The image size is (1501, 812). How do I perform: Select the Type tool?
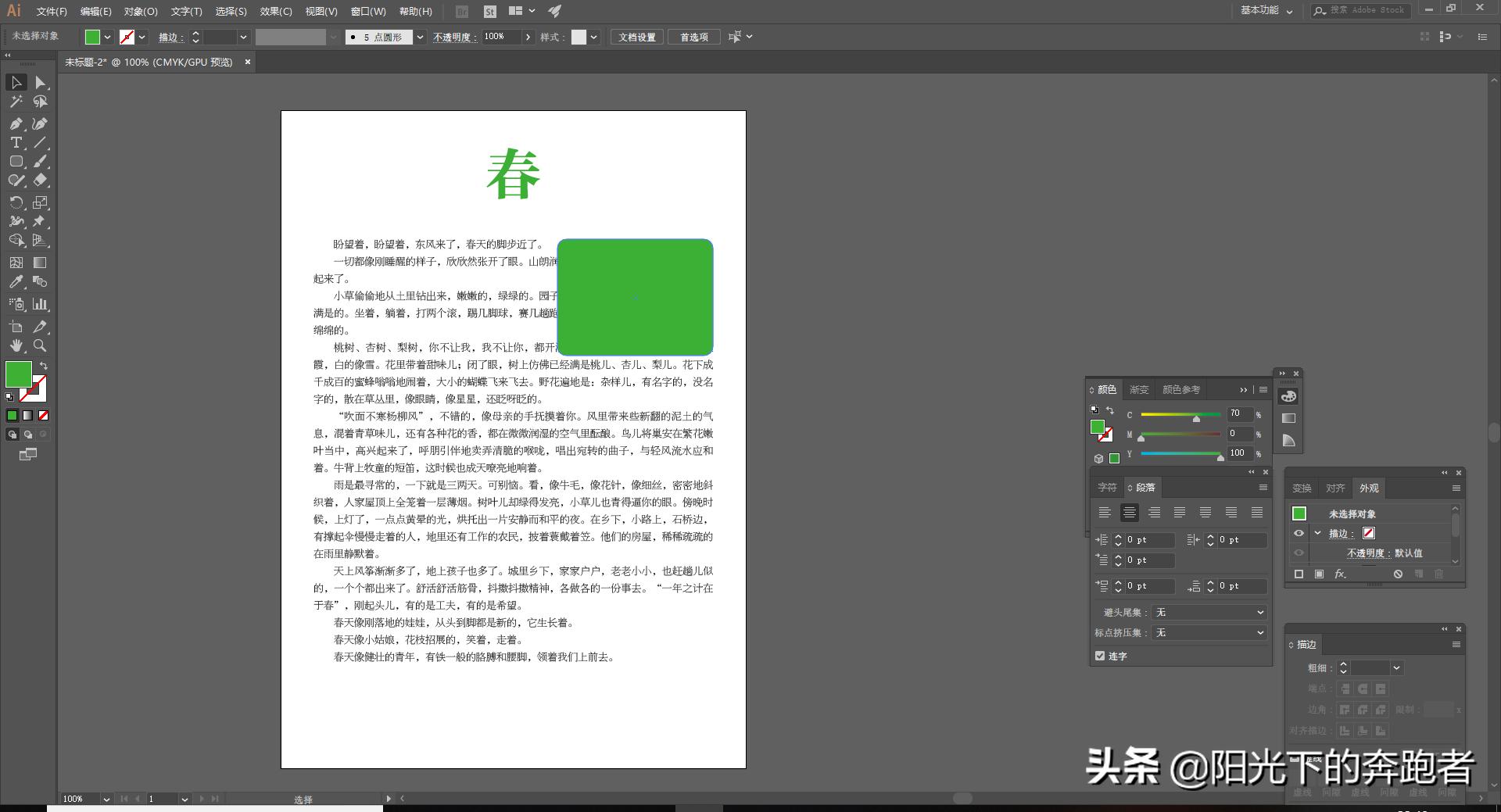16,142
